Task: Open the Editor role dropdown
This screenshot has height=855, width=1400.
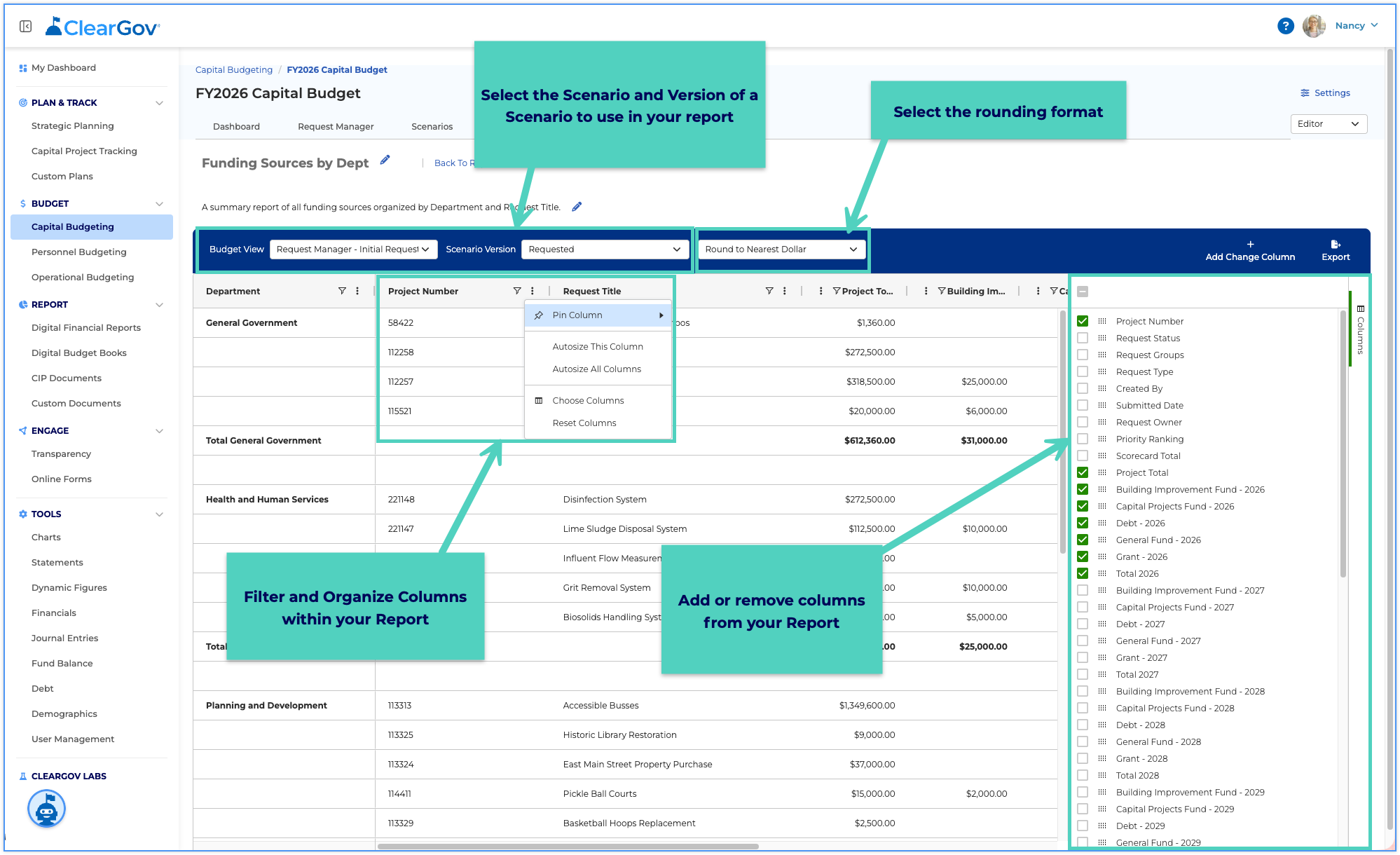Action: click(x=1328, y=124)
